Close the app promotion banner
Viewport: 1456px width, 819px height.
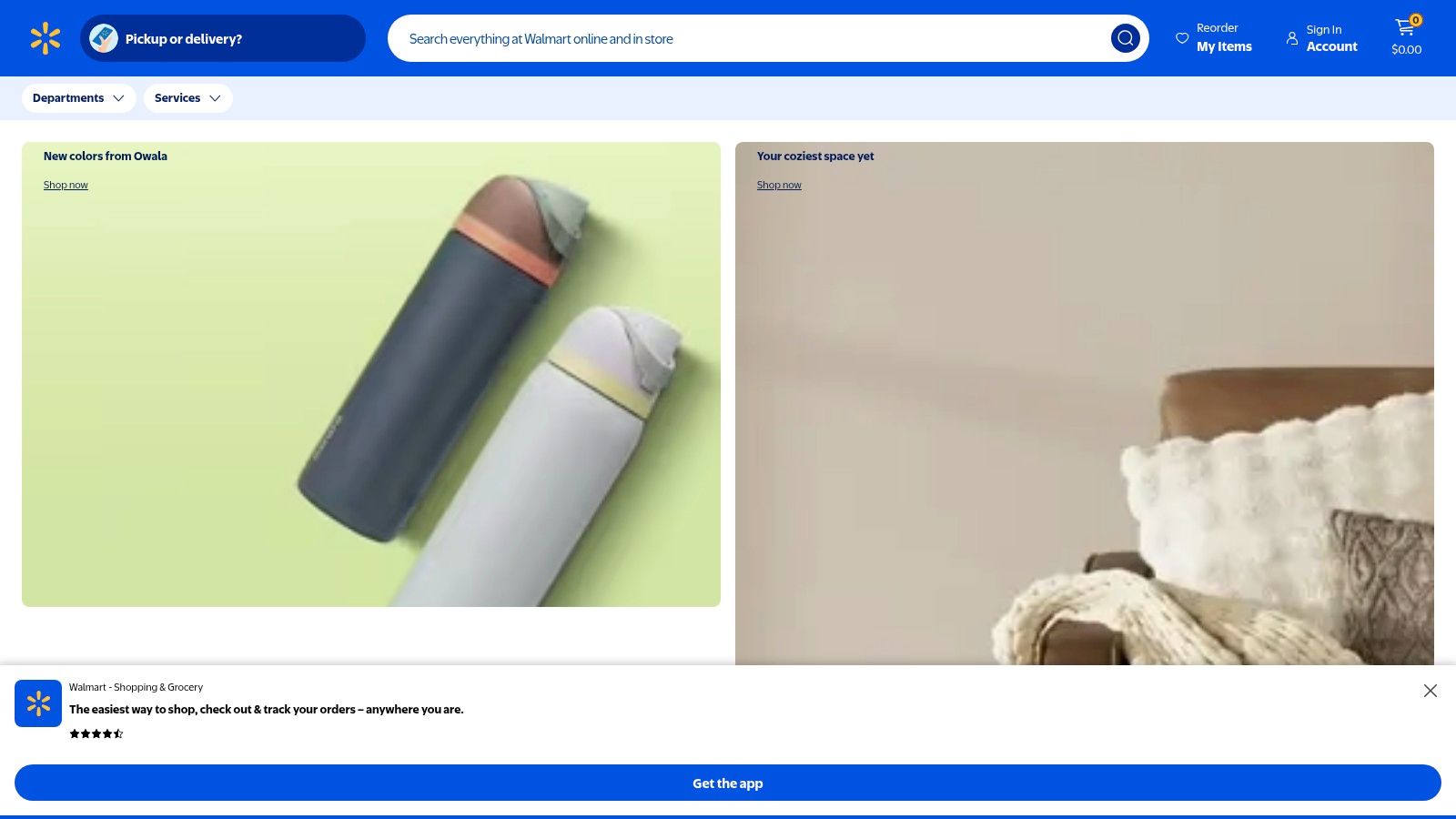point(1431,691)
